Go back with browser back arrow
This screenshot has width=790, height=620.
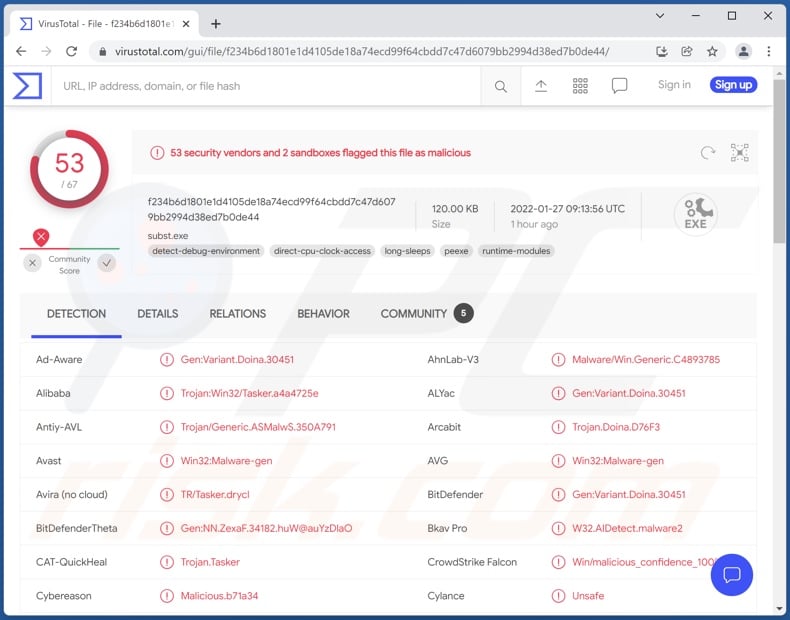click(x=21, y=51)
